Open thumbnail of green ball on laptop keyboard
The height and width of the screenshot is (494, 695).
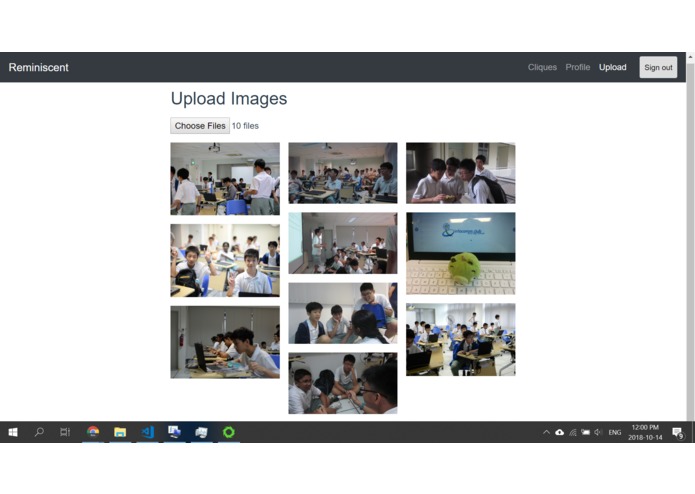(461, 253)
